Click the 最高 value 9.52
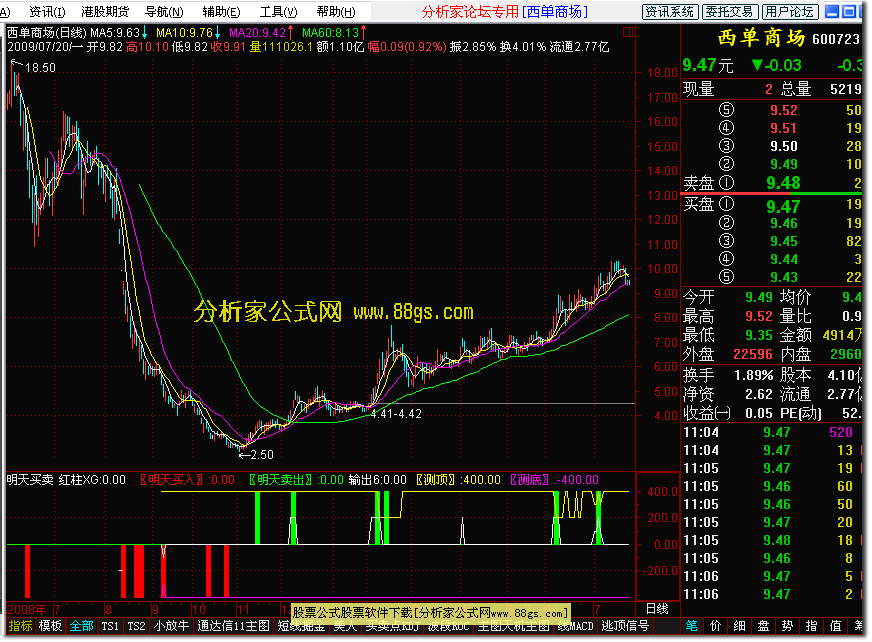This screenshot has height=642, width=872. pyautogui.click(x=759, y=316)
